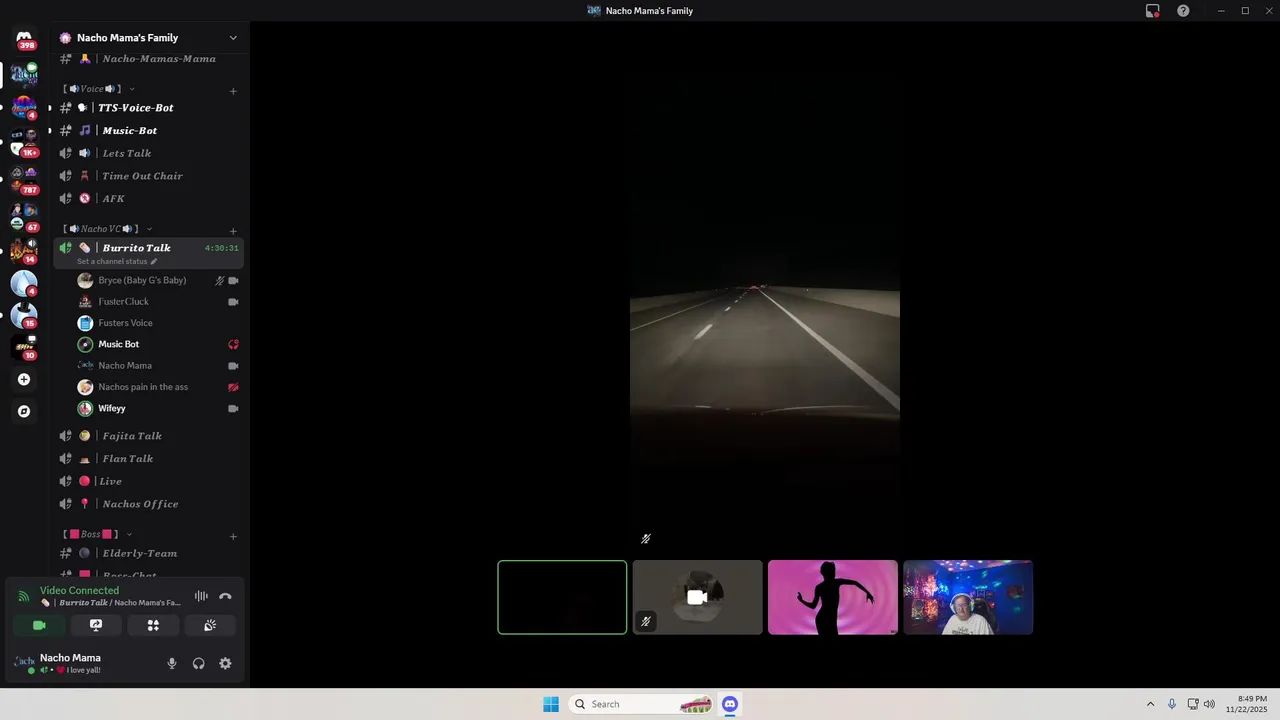Screen dimensions: 1280x720
Task: Click camera icon beside Wifeyy
Action: (233, 408)
